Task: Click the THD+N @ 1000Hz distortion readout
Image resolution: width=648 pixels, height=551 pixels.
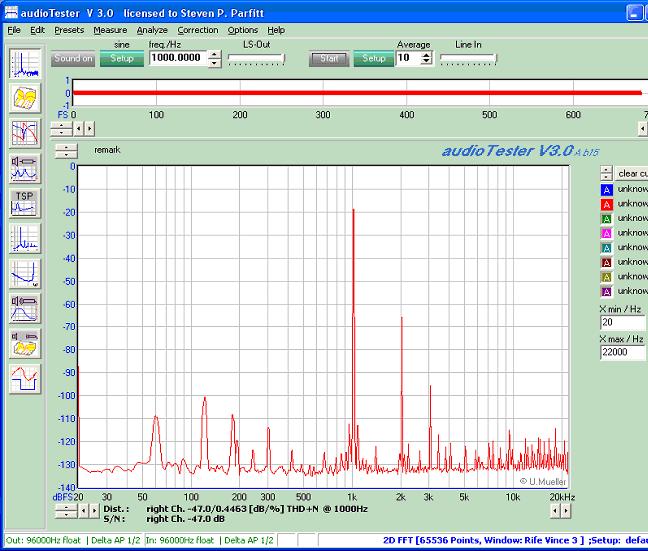Action: pos(257,509)
